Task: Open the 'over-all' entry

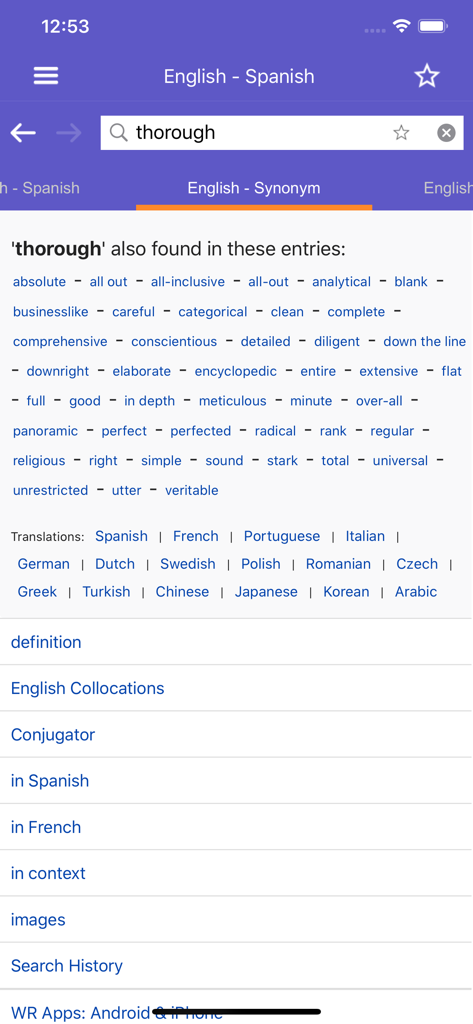Action: coord(379,401)
